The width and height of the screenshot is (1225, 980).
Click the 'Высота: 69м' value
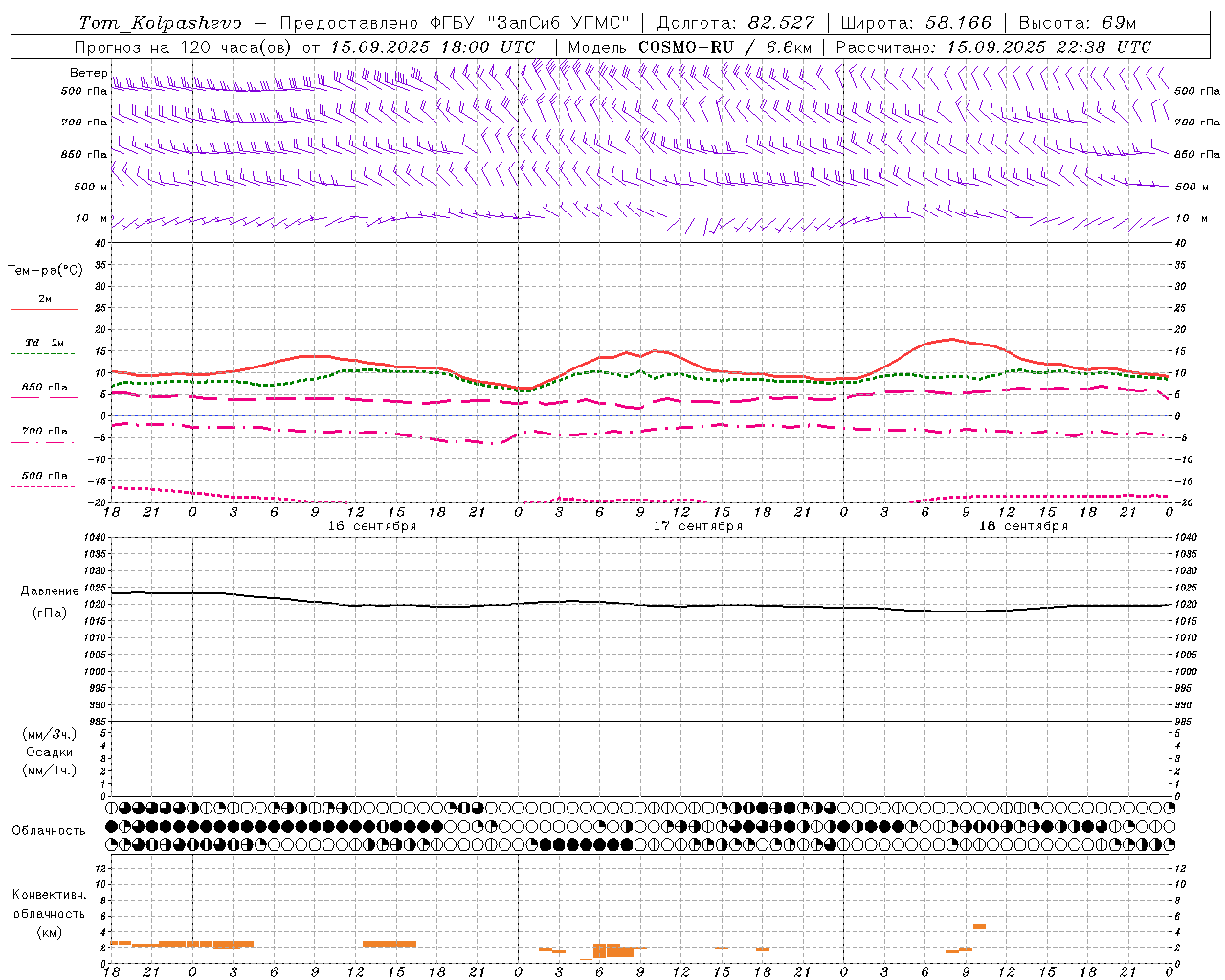[x=1078, y=23]
